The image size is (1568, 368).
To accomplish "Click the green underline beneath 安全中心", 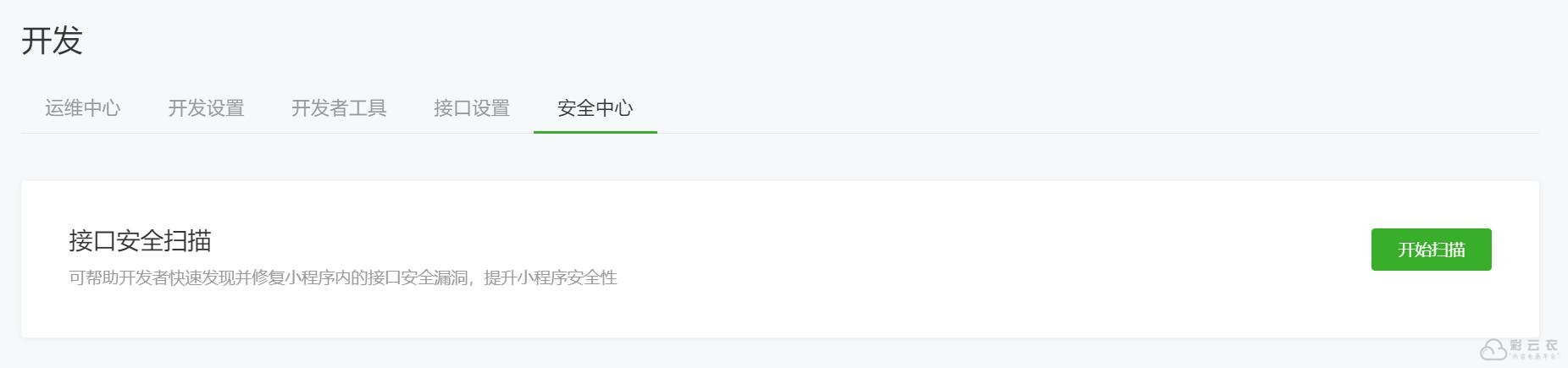I will point(595,132).
